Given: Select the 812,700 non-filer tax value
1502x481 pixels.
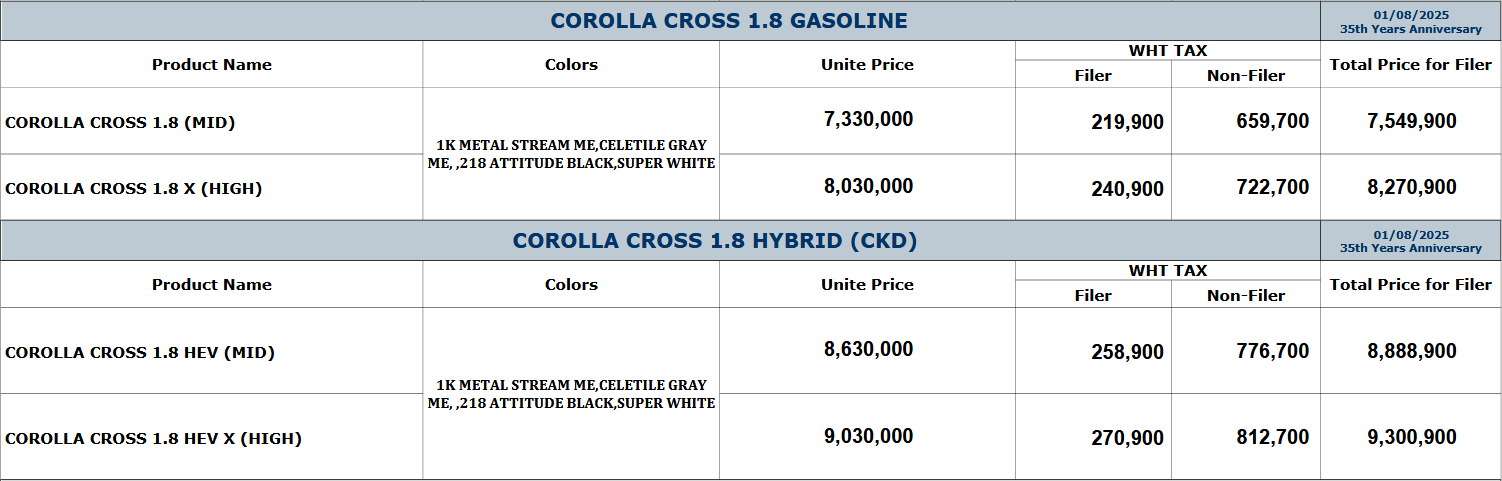Looking at the screenshot, I should pos(1272,438).
